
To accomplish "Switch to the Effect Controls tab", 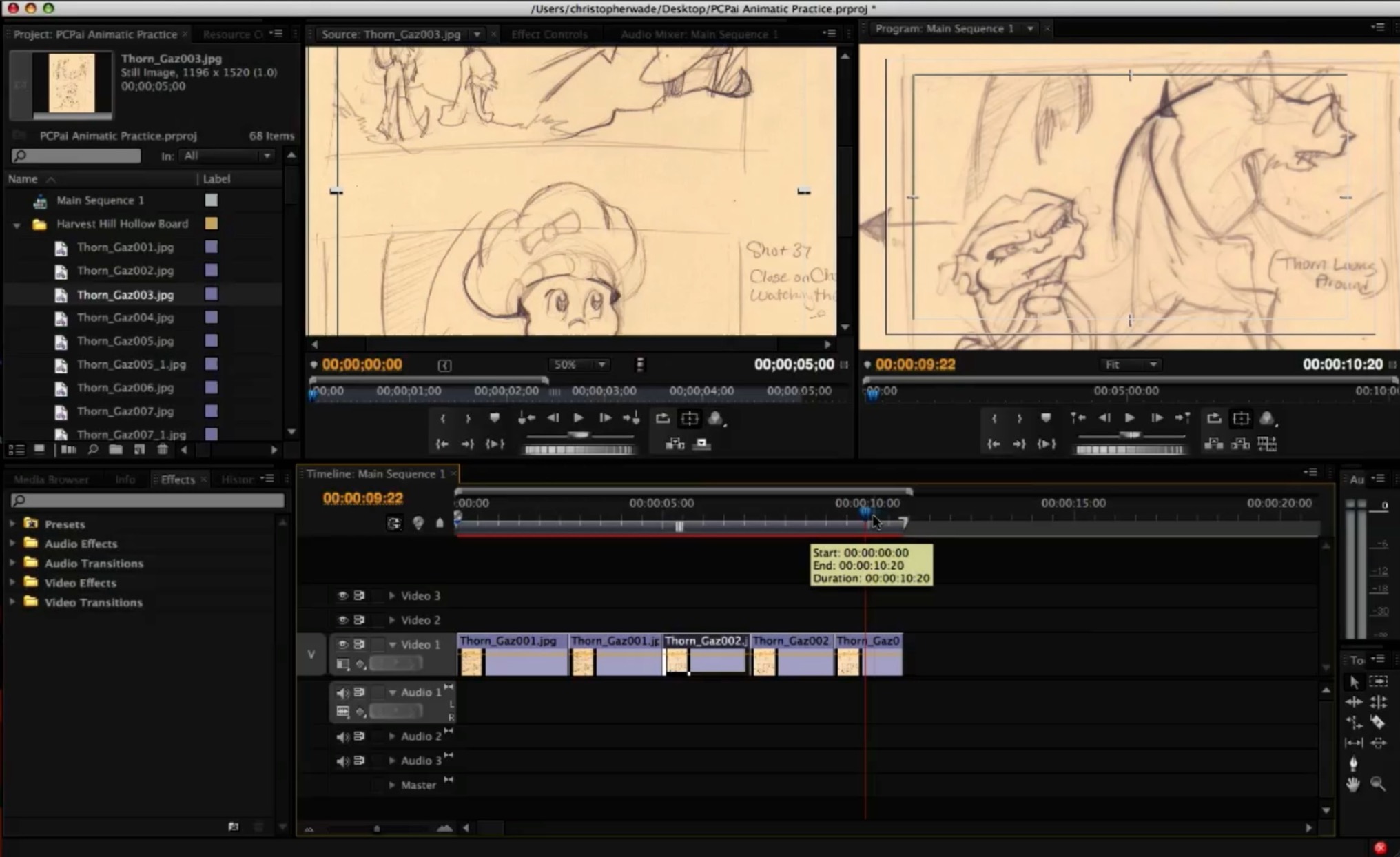I will click(x=549, y=34).
